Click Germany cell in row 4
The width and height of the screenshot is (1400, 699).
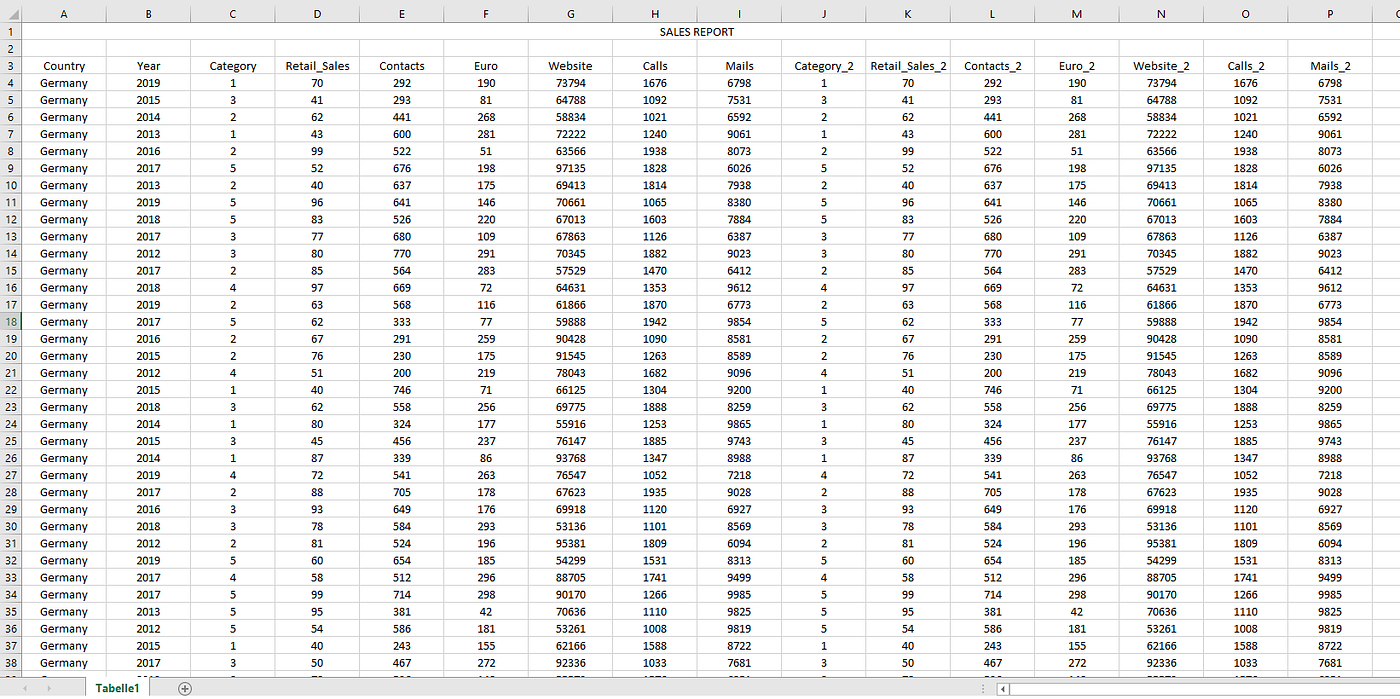pos(64,83)
